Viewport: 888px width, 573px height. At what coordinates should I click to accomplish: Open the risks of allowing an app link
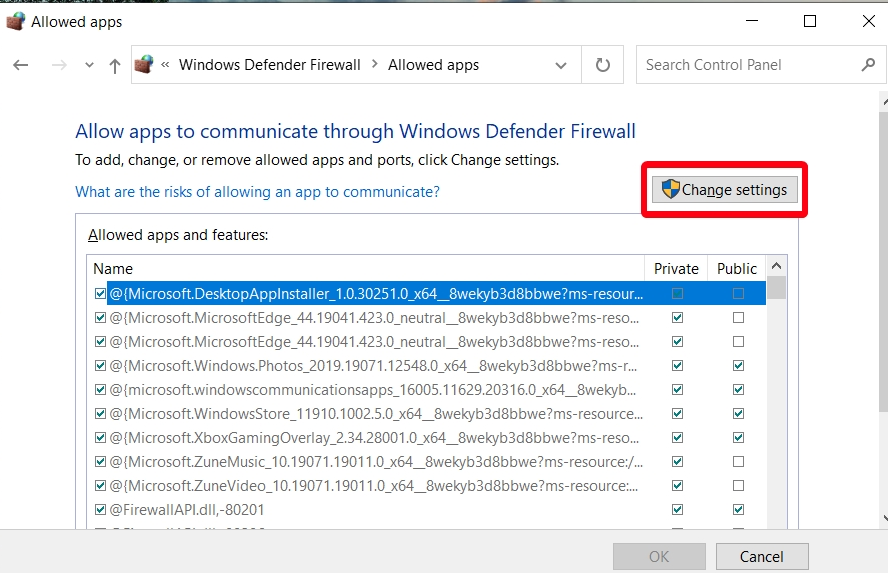[x=257, y=192]
